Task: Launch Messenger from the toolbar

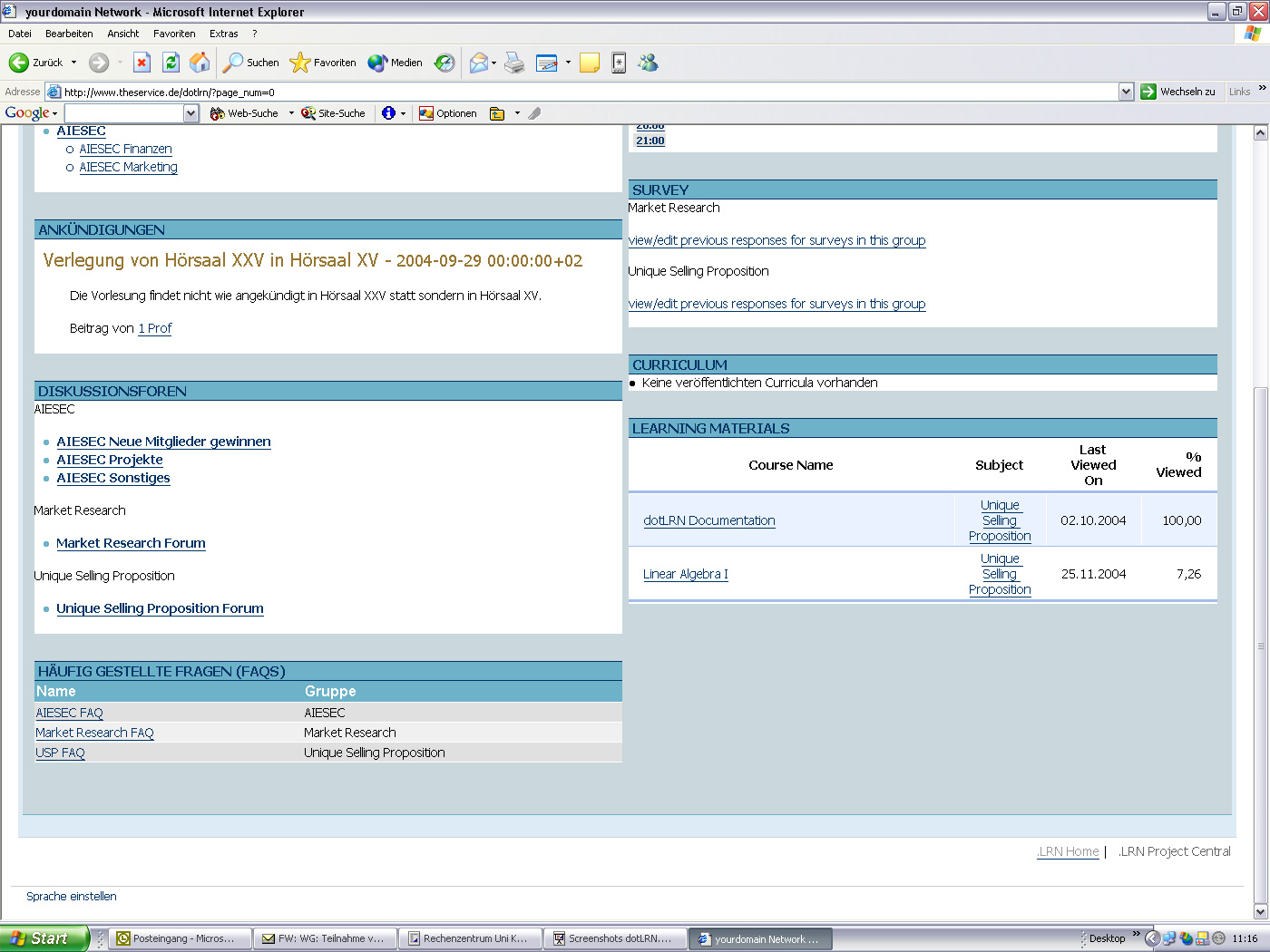Action: [x=648, y=63]
